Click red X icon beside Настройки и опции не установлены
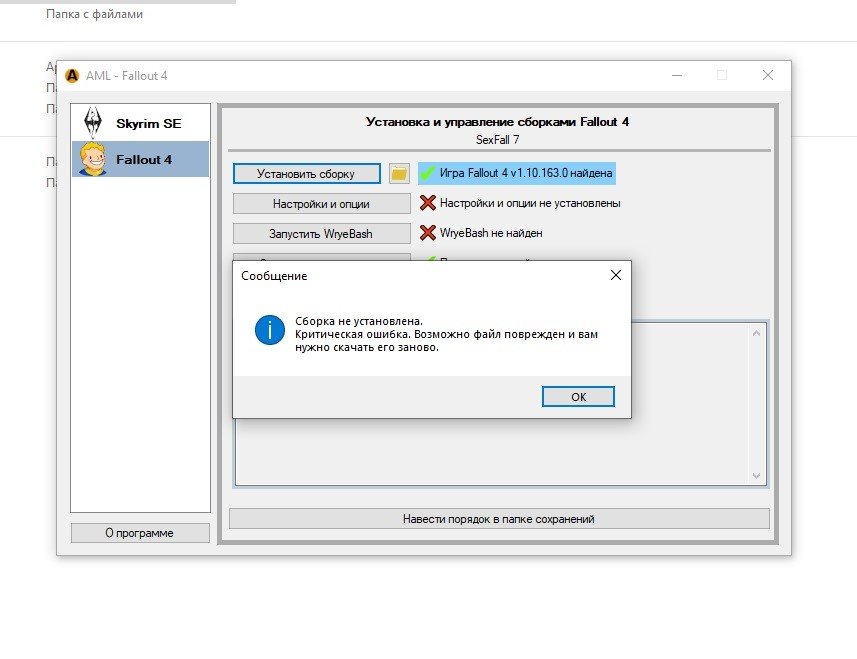Image resolution: width=857 pixels, height=659 pixels. [428, 203]
